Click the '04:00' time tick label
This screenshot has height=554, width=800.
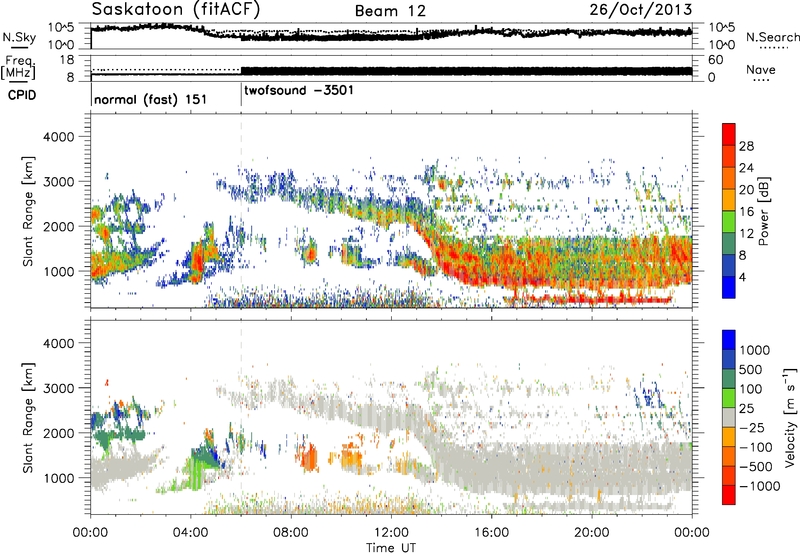click(190, 533)
